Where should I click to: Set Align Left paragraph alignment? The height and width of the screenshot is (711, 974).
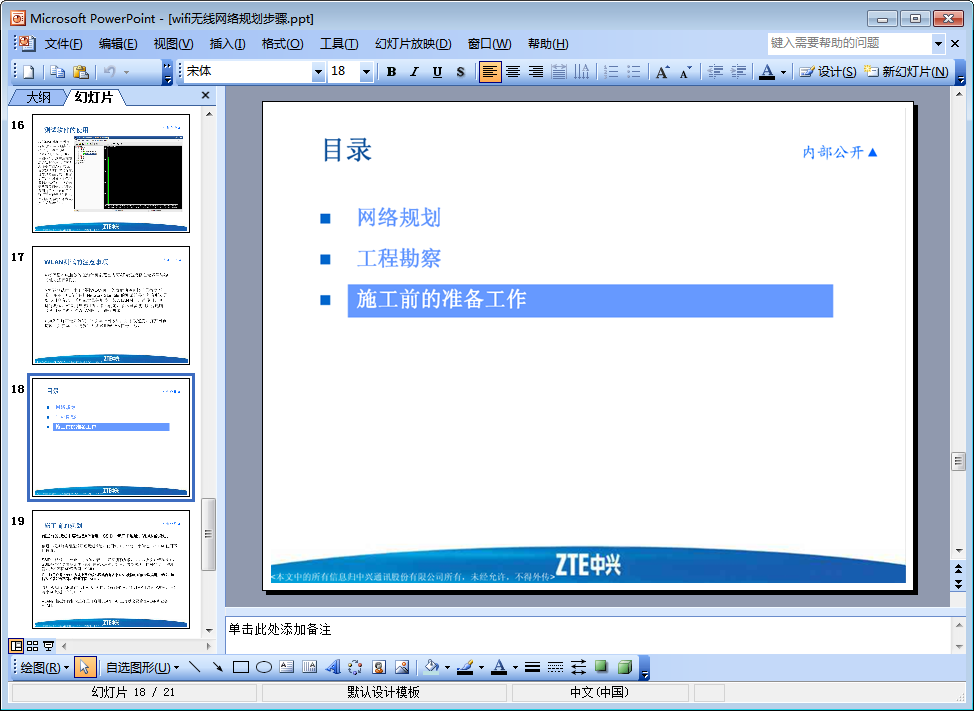tap(489, 72)
